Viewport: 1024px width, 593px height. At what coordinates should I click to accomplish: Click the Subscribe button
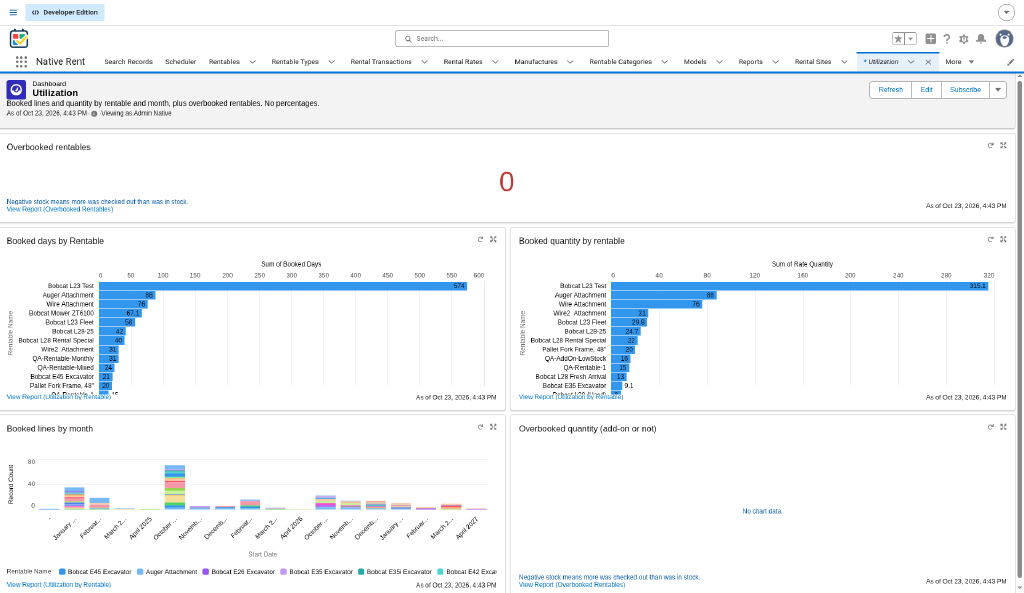pyautogui.click(x=965, y=90)
